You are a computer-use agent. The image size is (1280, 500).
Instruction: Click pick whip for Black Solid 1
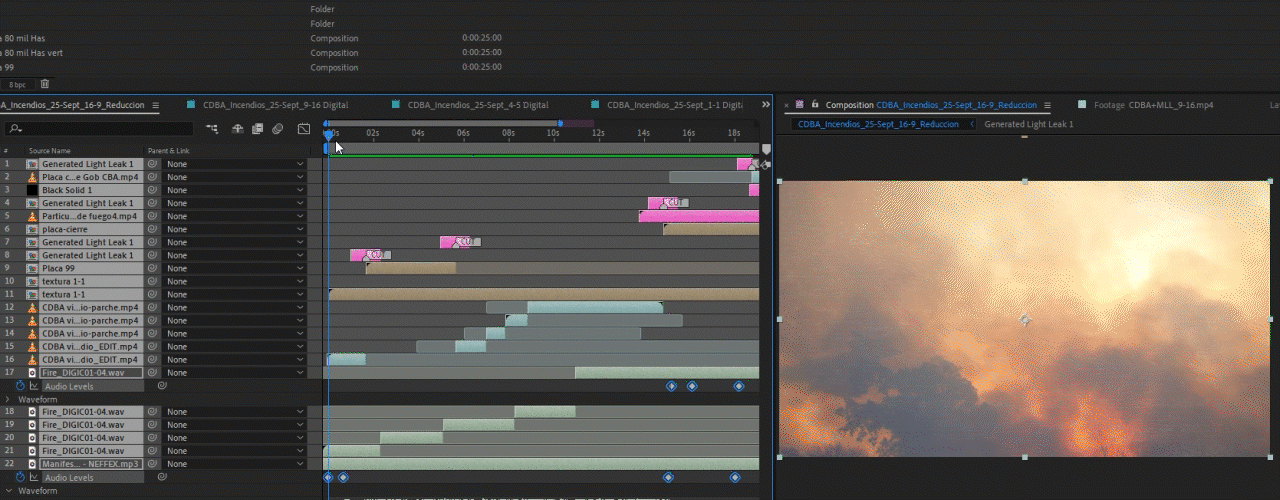(x=153, y=190)
